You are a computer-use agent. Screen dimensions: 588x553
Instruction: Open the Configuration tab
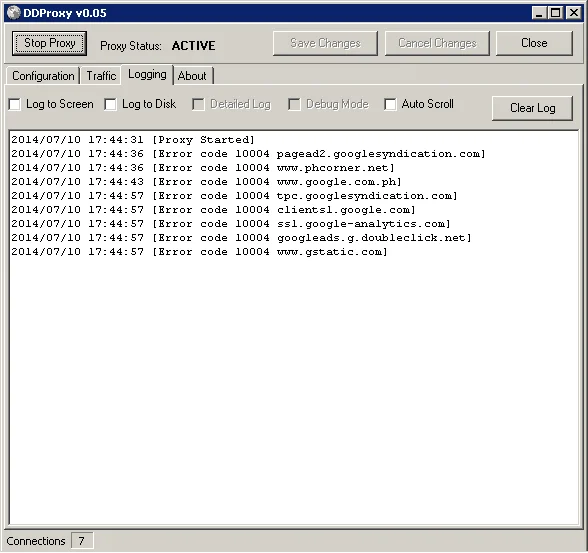click(x=43, y=76)
